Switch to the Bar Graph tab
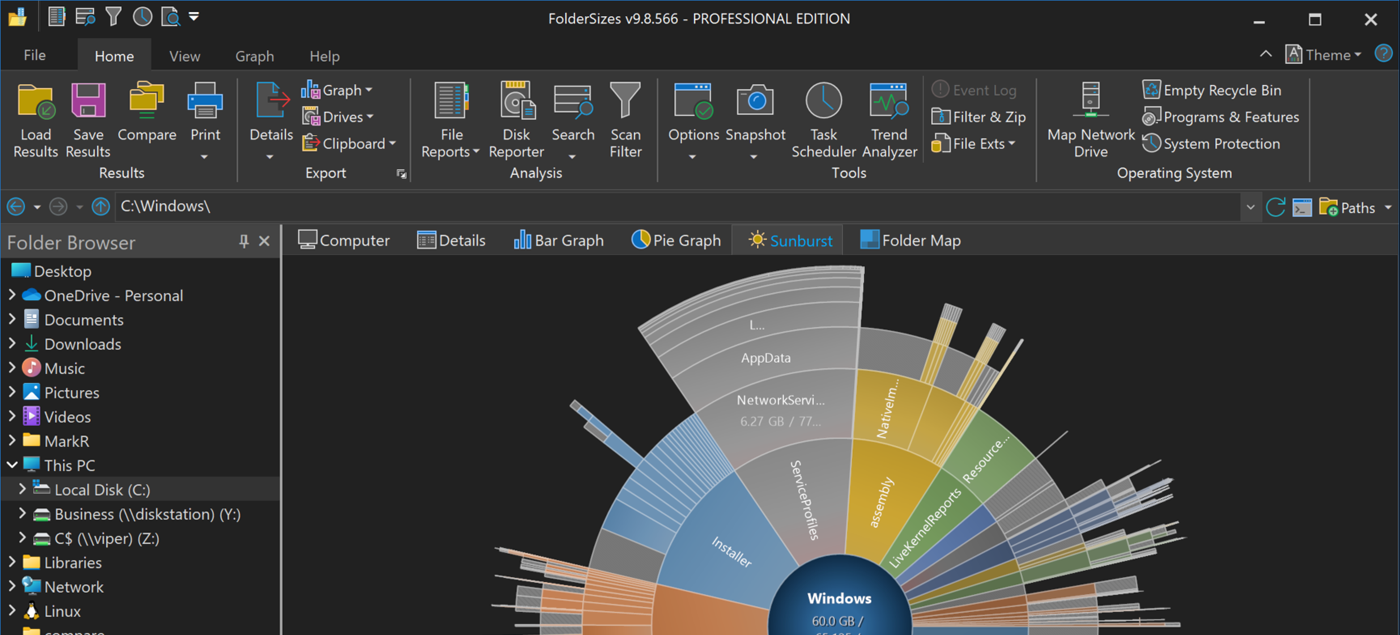Screen dimensions: 1400x635 [559, 240]
